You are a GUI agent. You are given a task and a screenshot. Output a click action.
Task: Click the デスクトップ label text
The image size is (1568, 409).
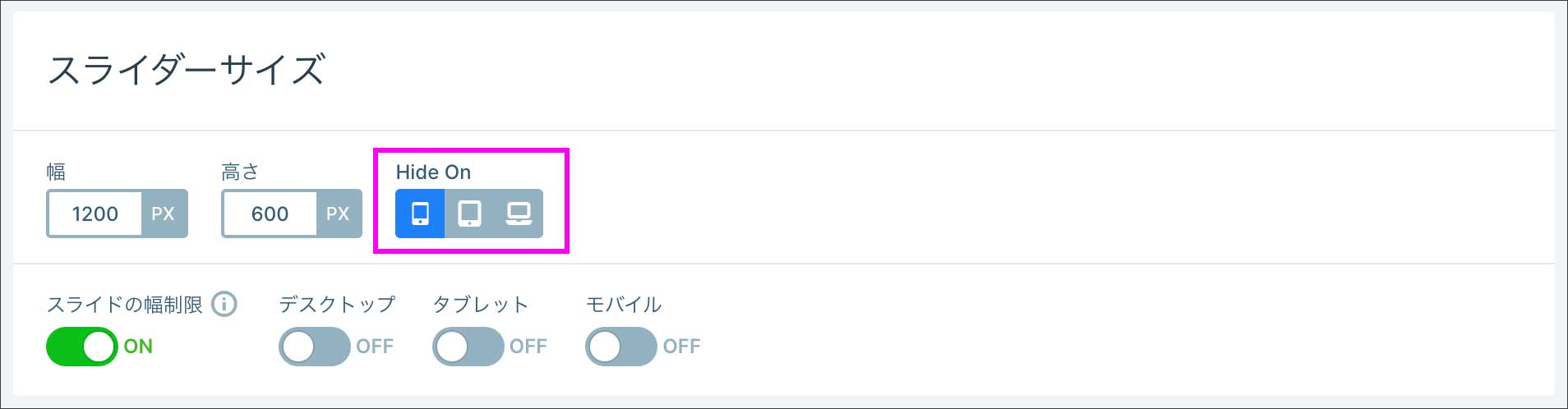(x=337, y=305)
